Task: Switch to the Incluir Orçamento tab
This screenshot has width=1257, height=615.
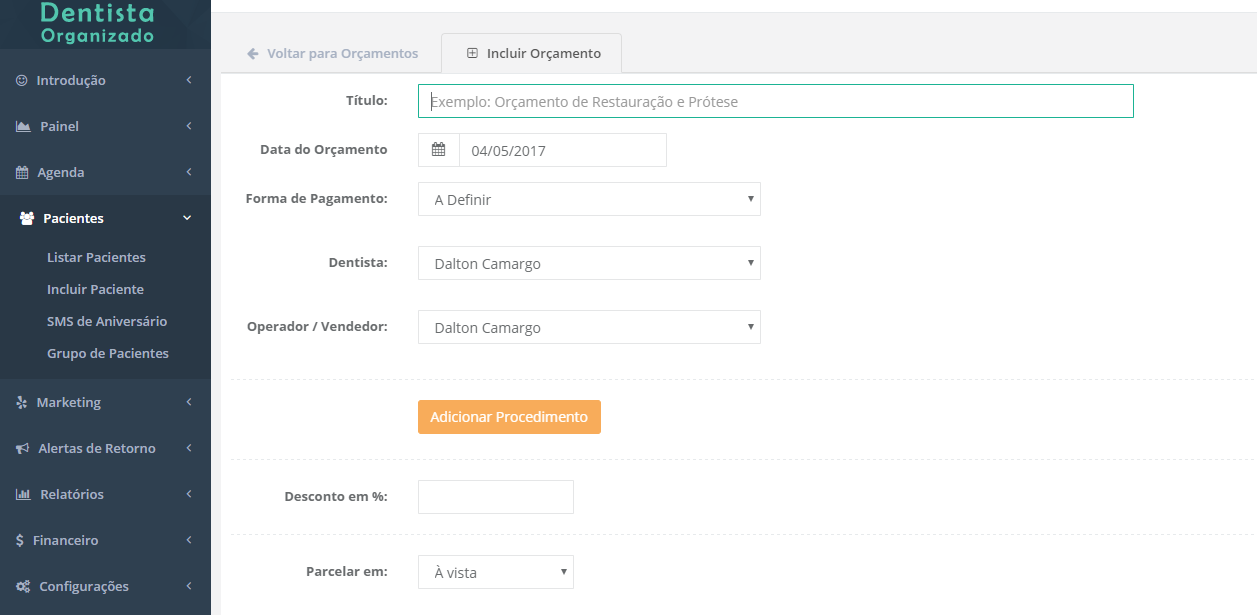Action: point(533,53)
